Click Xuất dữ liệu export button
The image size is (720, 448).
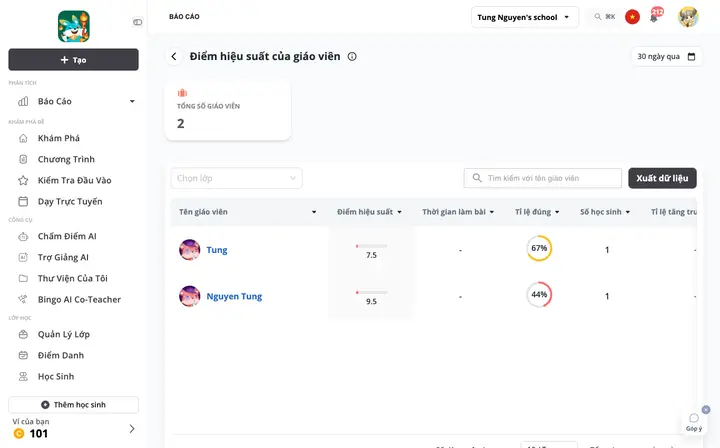662,178
